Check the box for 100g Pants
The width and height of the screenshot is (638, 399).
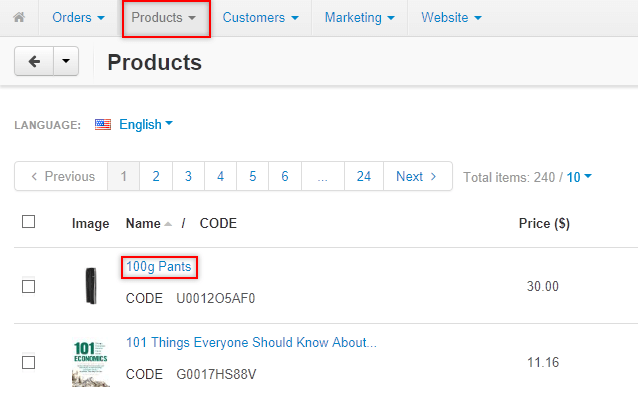tap(28, 286)
